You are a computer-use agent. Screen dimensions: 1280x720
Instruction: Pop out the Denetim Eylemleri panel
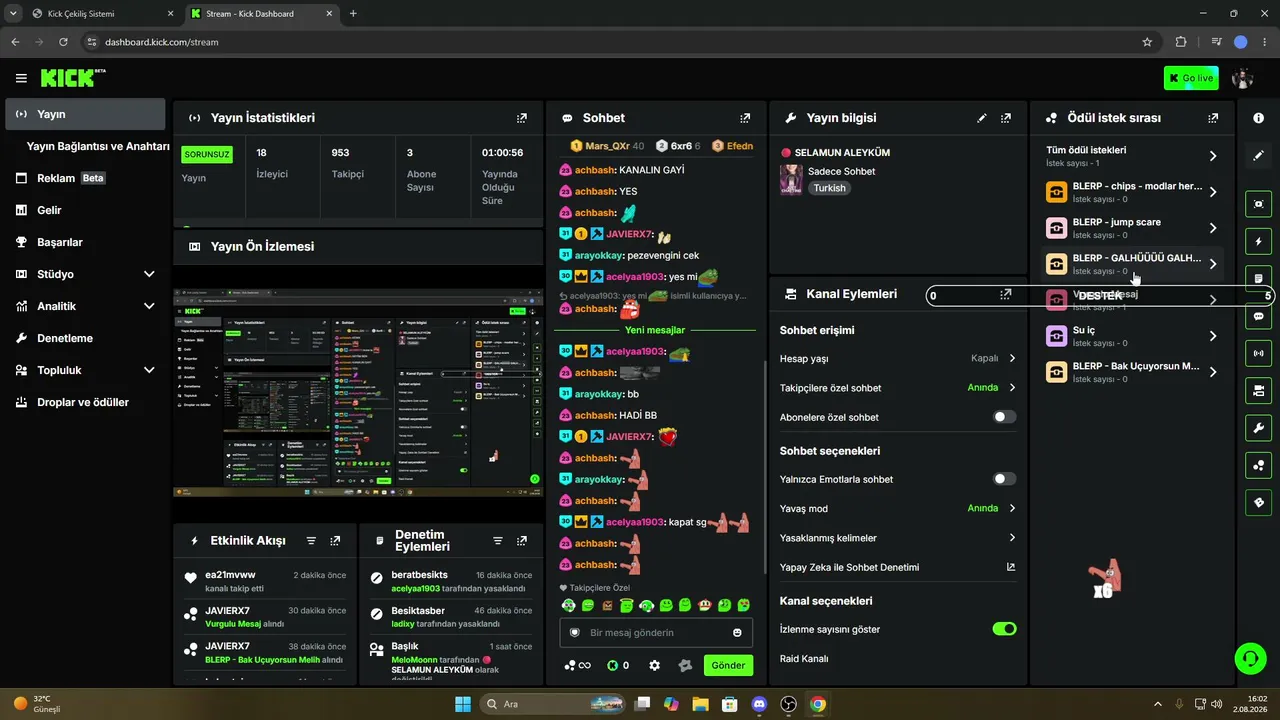522,541
